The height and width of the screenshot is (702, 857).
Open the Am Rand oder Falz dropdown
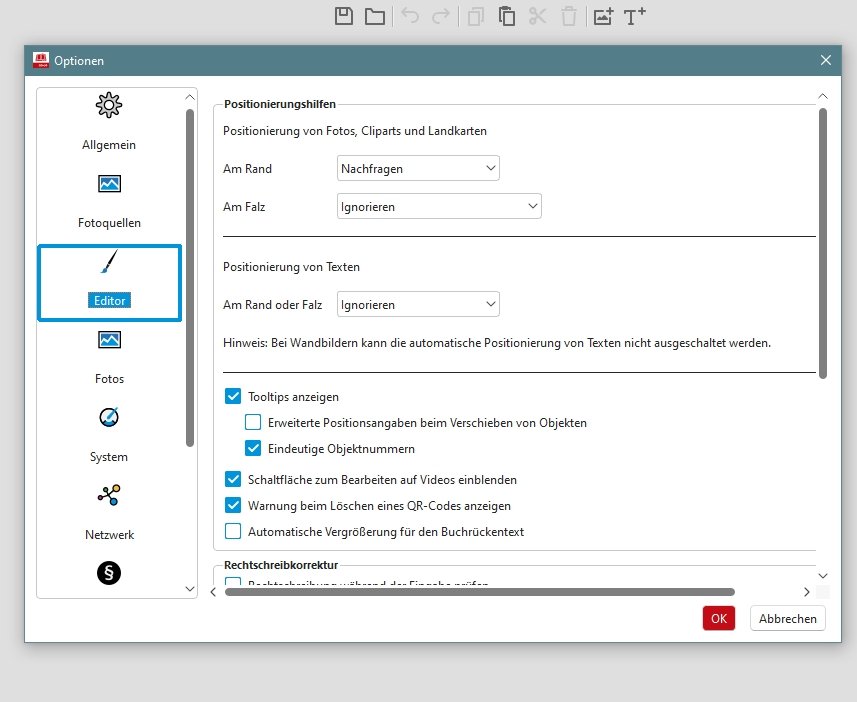coord(418,305)
